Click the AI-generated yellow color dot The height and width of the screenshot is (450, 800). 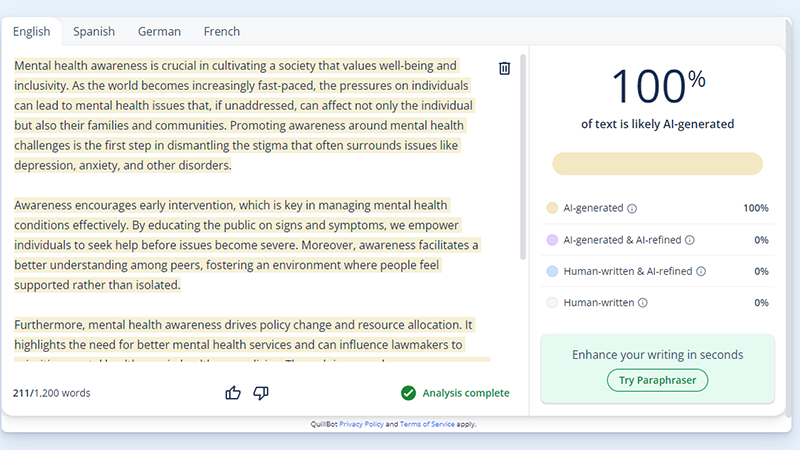point(552,209)
